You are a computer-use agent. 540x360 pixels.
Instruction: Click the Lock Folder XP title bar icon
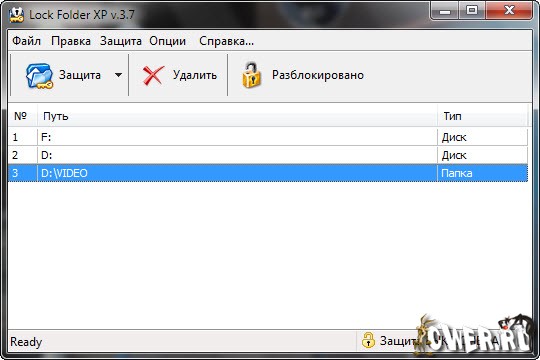16,15
